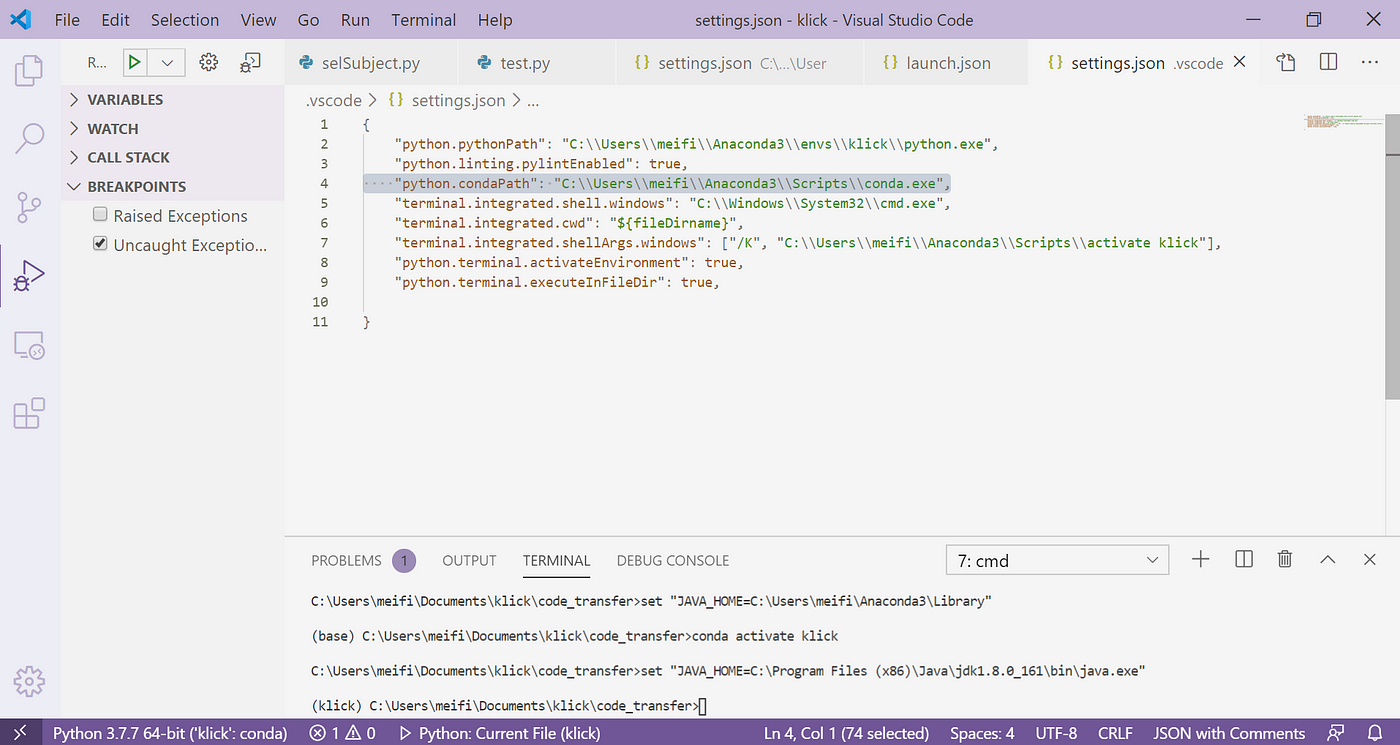
Task: Open the errors and warnings status item
Action: pyautogui.click(x=342, y=733)
